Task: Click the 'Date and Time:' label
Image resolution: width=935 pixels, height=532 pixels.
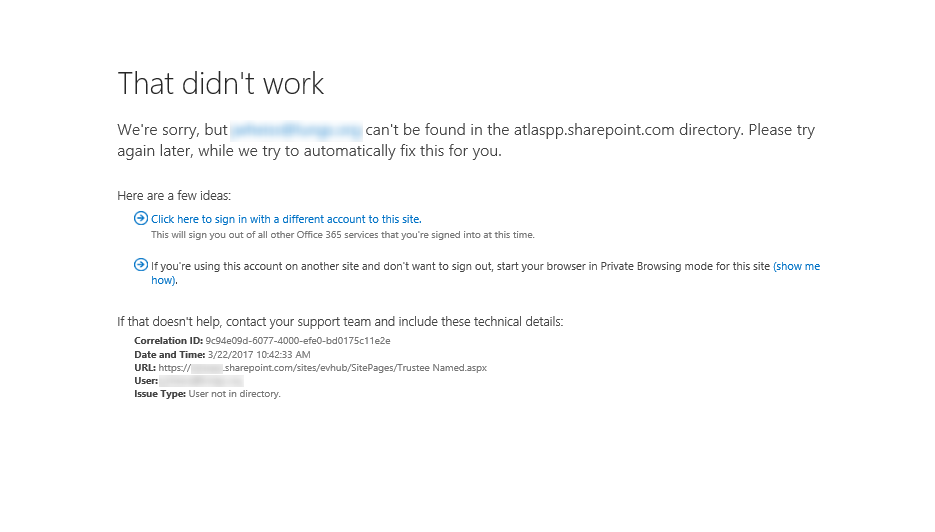Action: tap(169, 354)
